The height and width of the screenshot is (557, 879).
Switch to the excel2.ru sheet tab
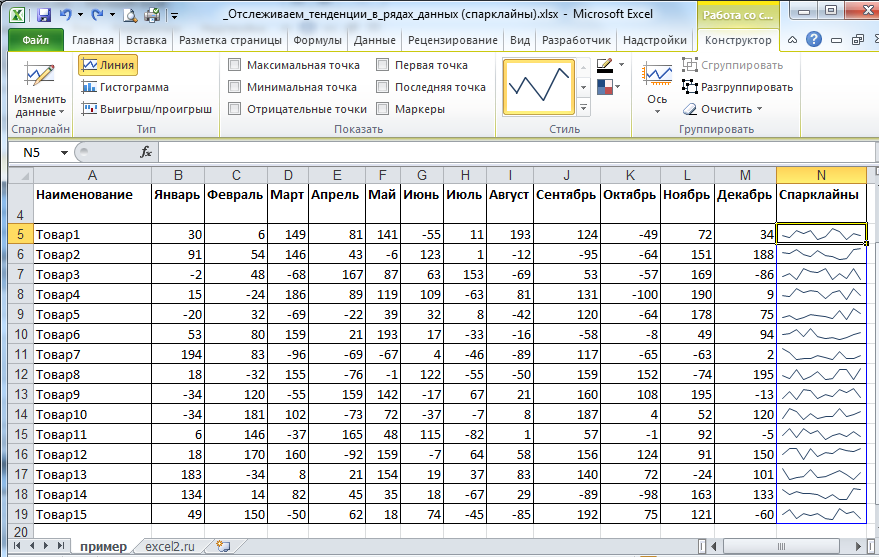pyautogui.click(x=171, y=546)
